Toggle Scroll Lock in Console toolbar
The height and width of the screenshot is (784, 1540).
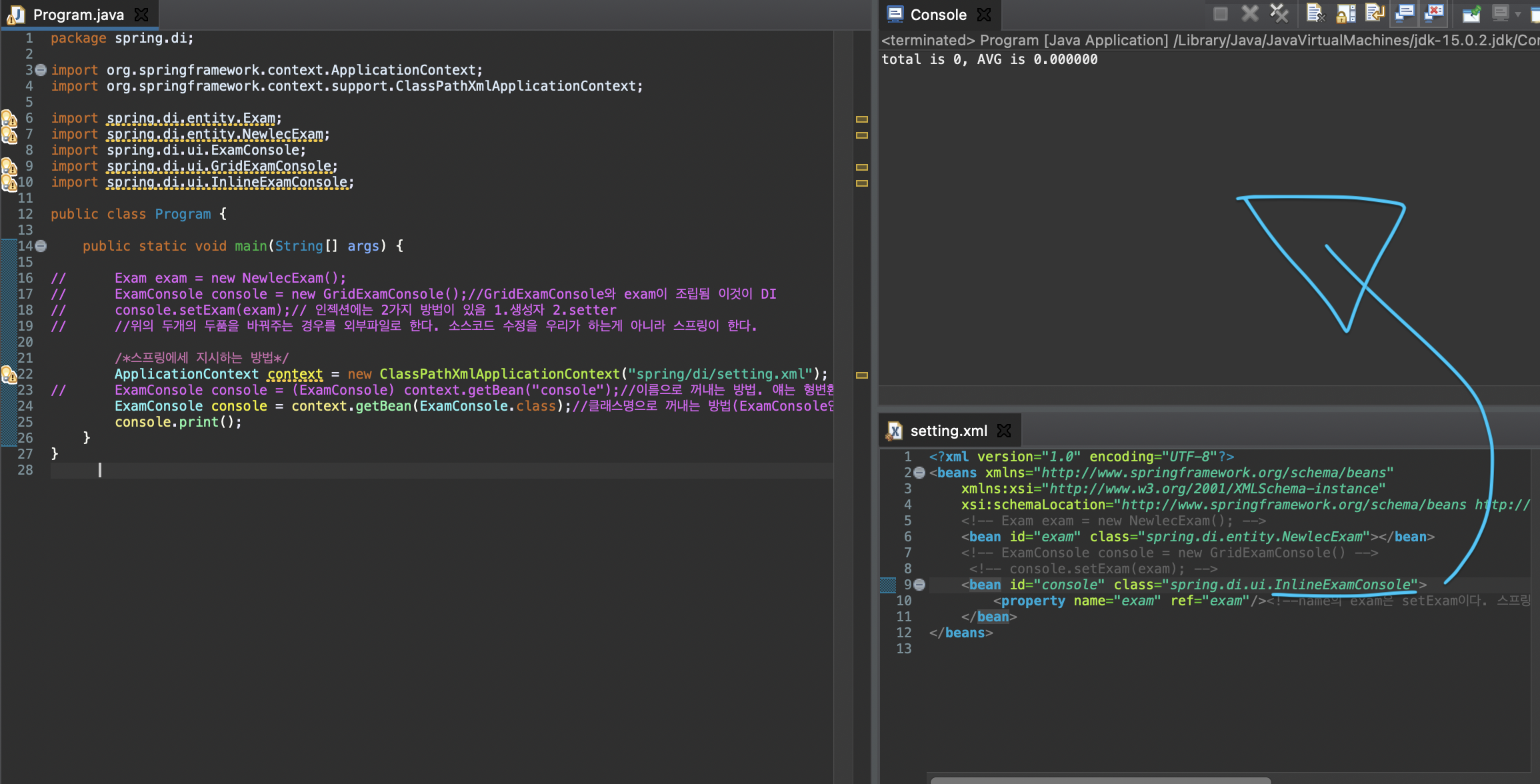[x=1345, y=13]
